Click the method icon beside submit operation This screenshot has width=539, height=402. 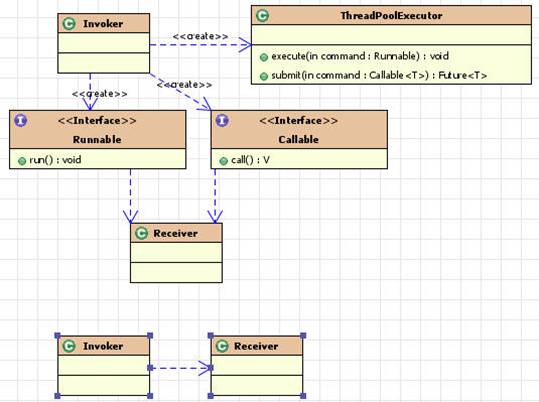[x=264, y=76]
